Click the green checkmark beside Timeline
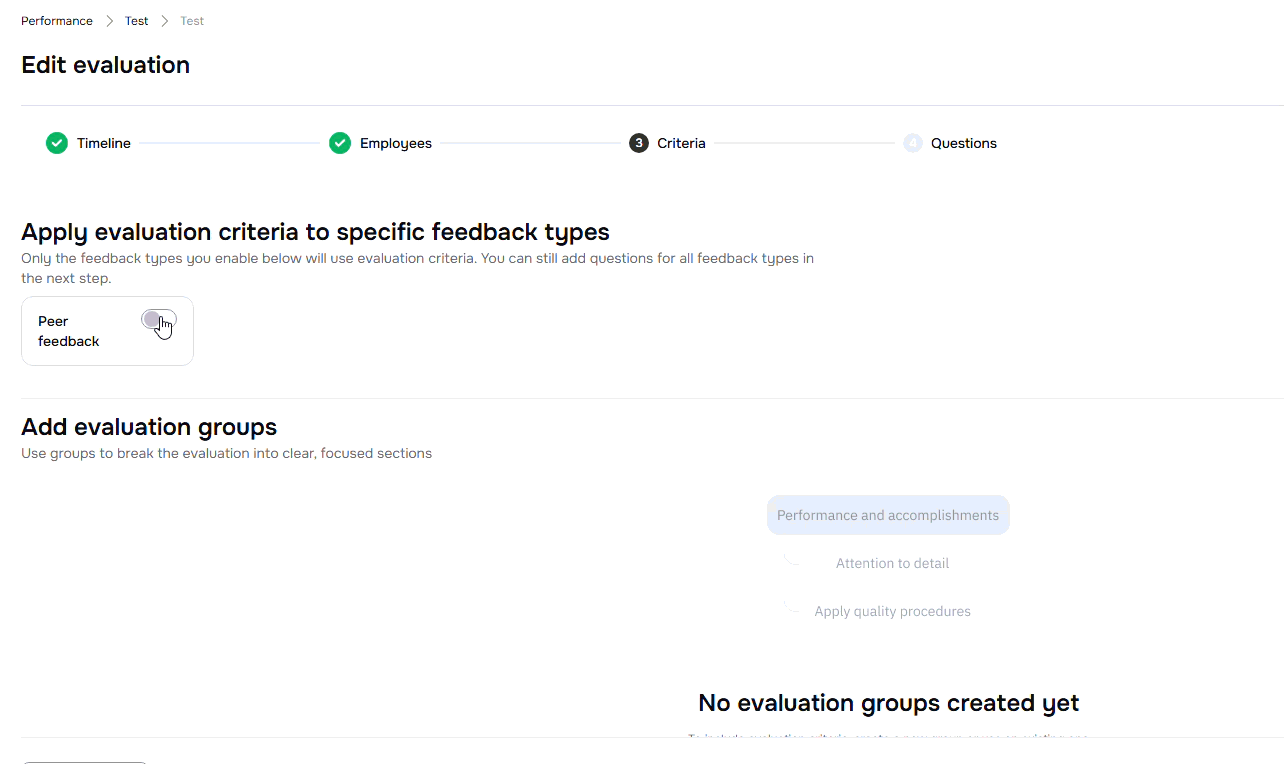The image size is (1284, 764). tap(57, 143)
